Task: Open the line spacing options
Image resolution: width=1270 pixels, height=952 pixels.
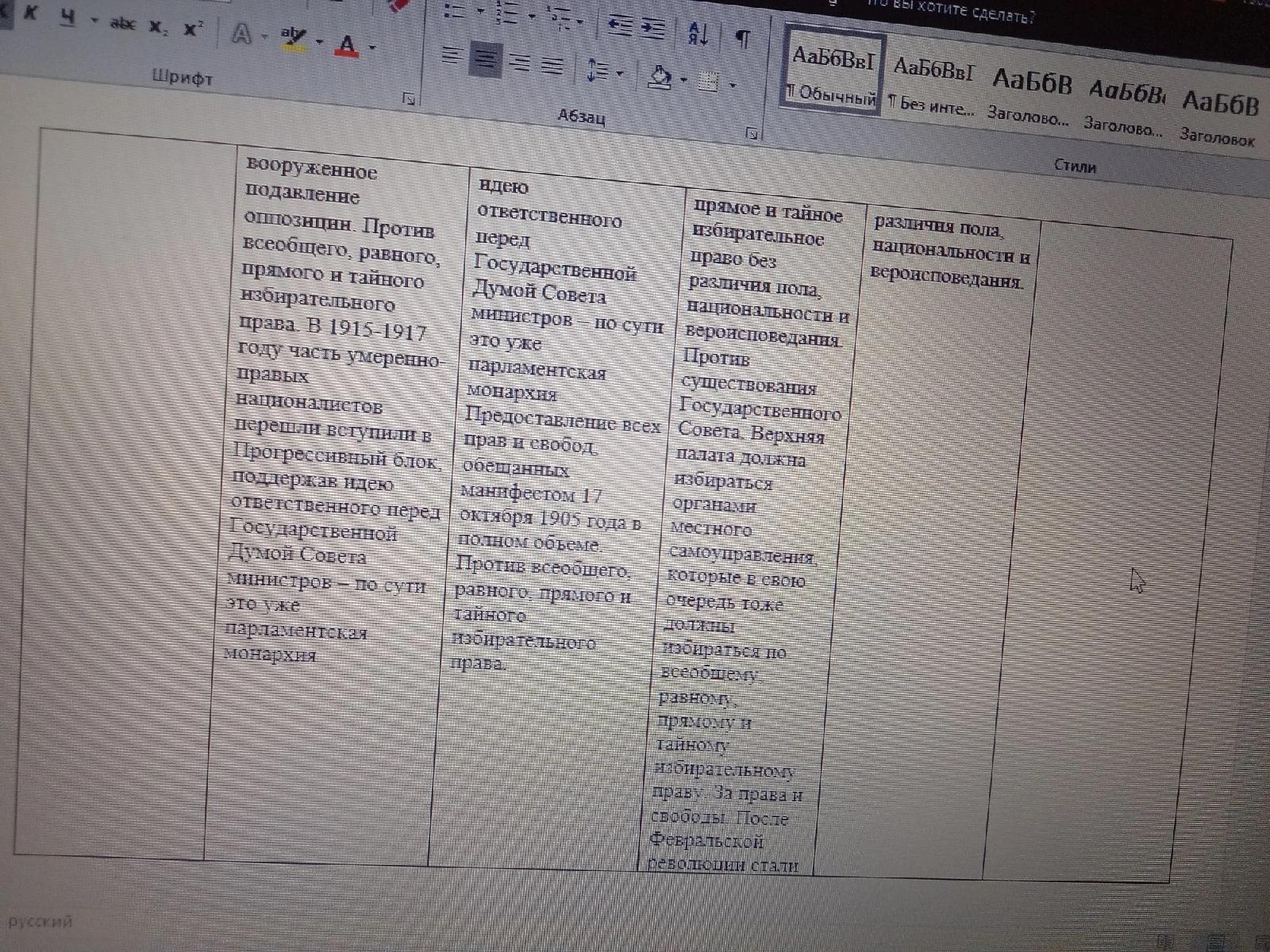Action: (598, 71)
